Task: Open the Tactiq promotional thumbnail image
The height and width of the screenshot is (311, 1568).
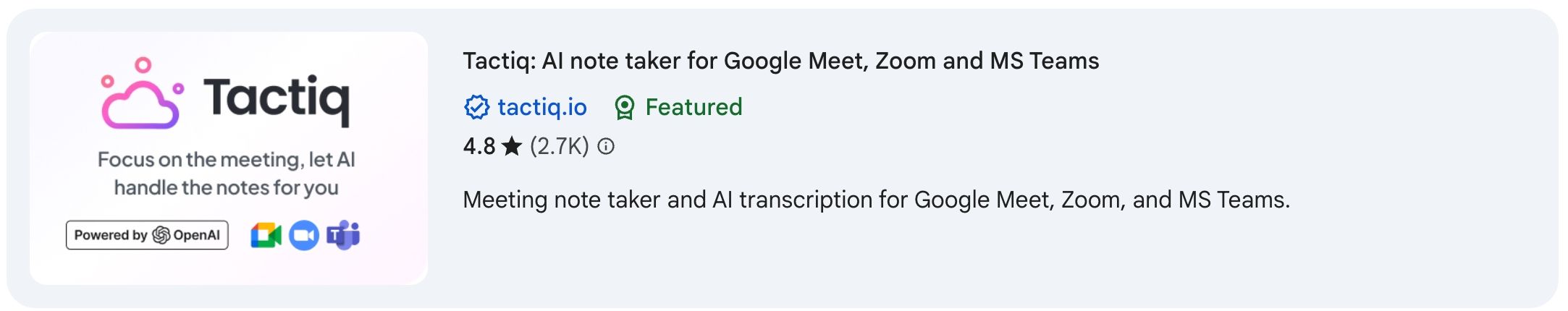Action: click(229, 158)
